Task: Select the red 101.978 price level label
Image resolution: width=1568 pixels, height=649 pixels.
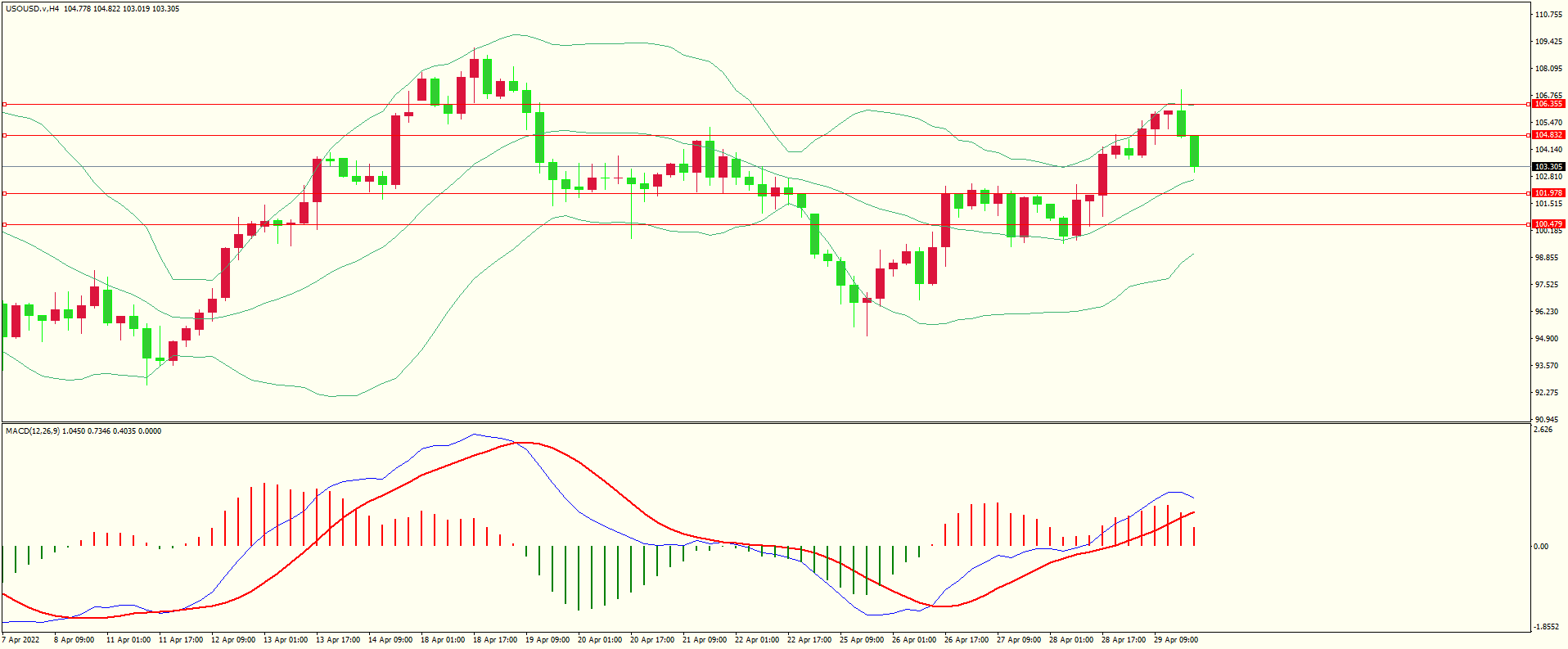Action: click(1548, 193)
